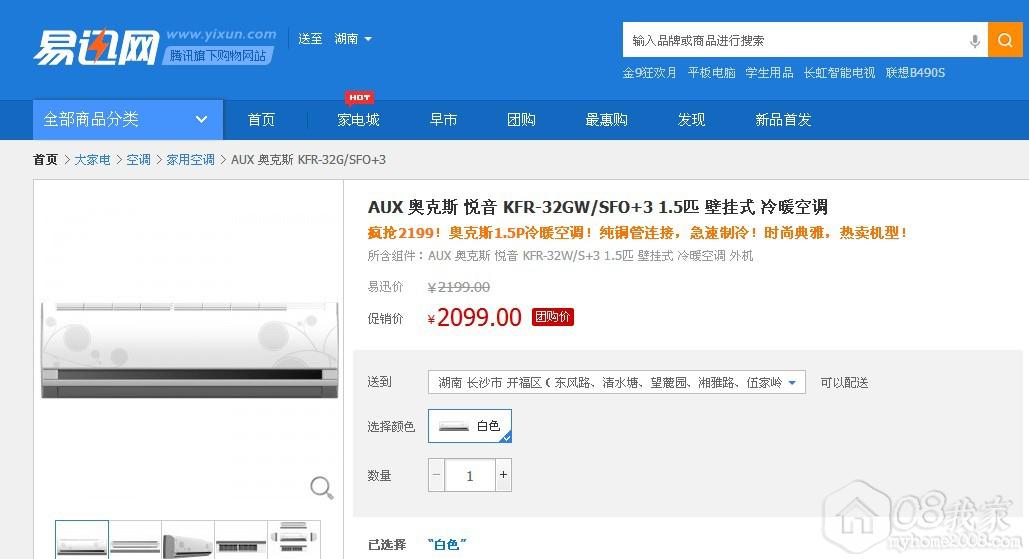Open the 湖南 delivery region dropdown
Screen dimensions: 1029x559
point(353,39)
